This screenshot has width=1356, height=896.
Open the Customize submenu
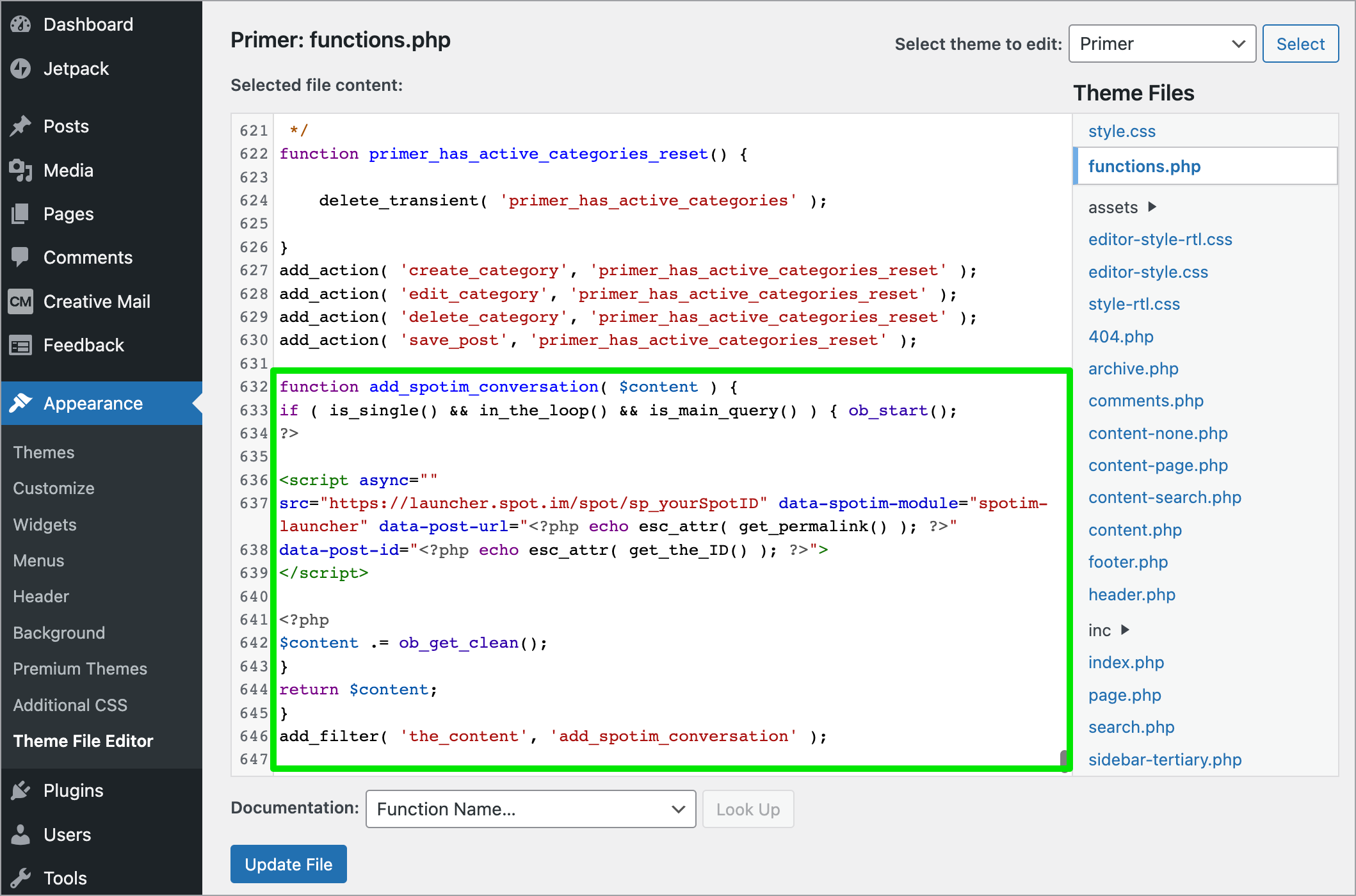[54, 488]
